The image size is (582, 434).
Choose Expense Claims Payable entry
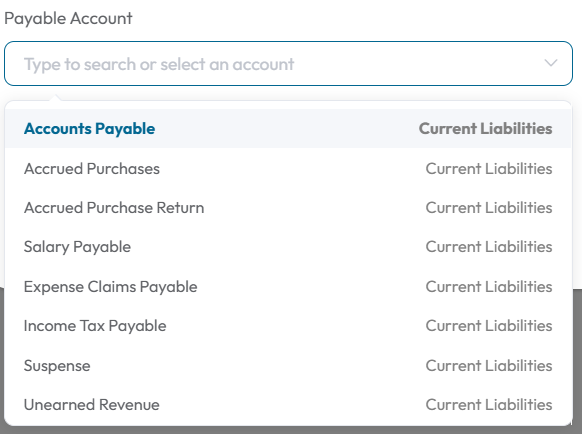point(288,287)
